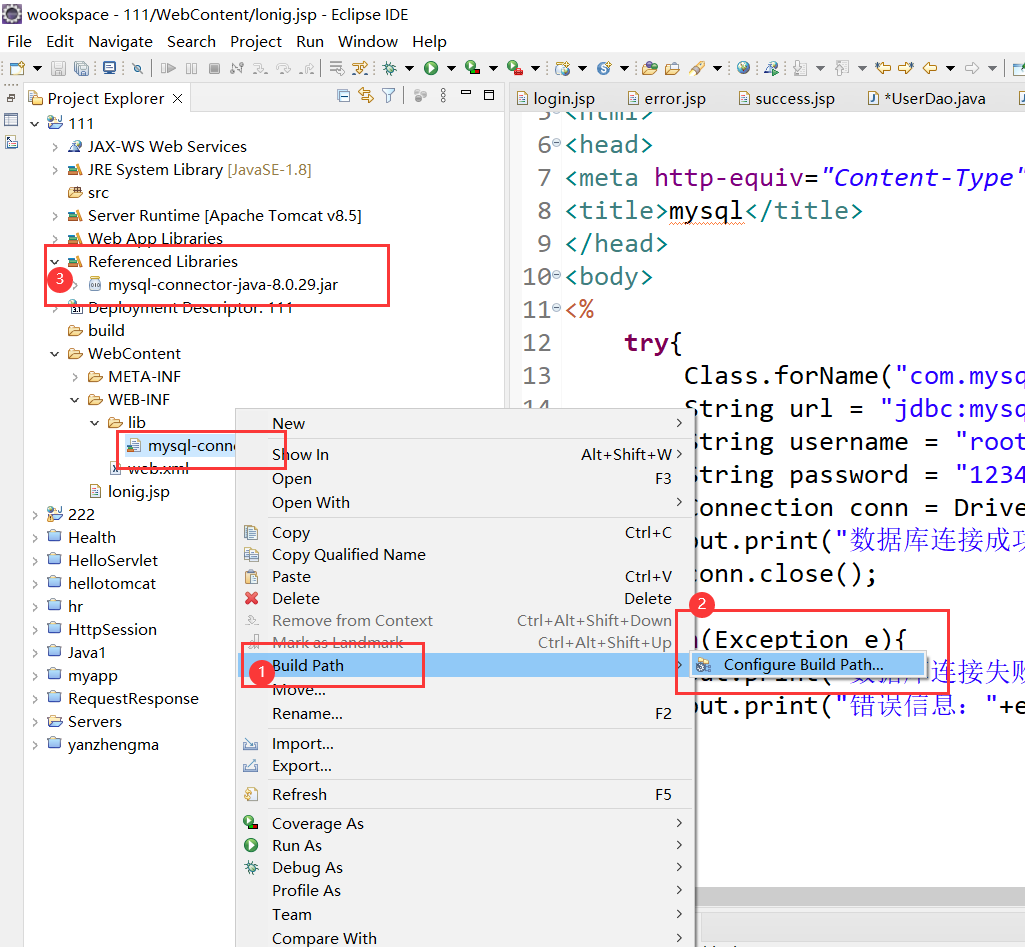1025x947 pixels.
Task: Open the Navigate menu
Action: point(120,41)
